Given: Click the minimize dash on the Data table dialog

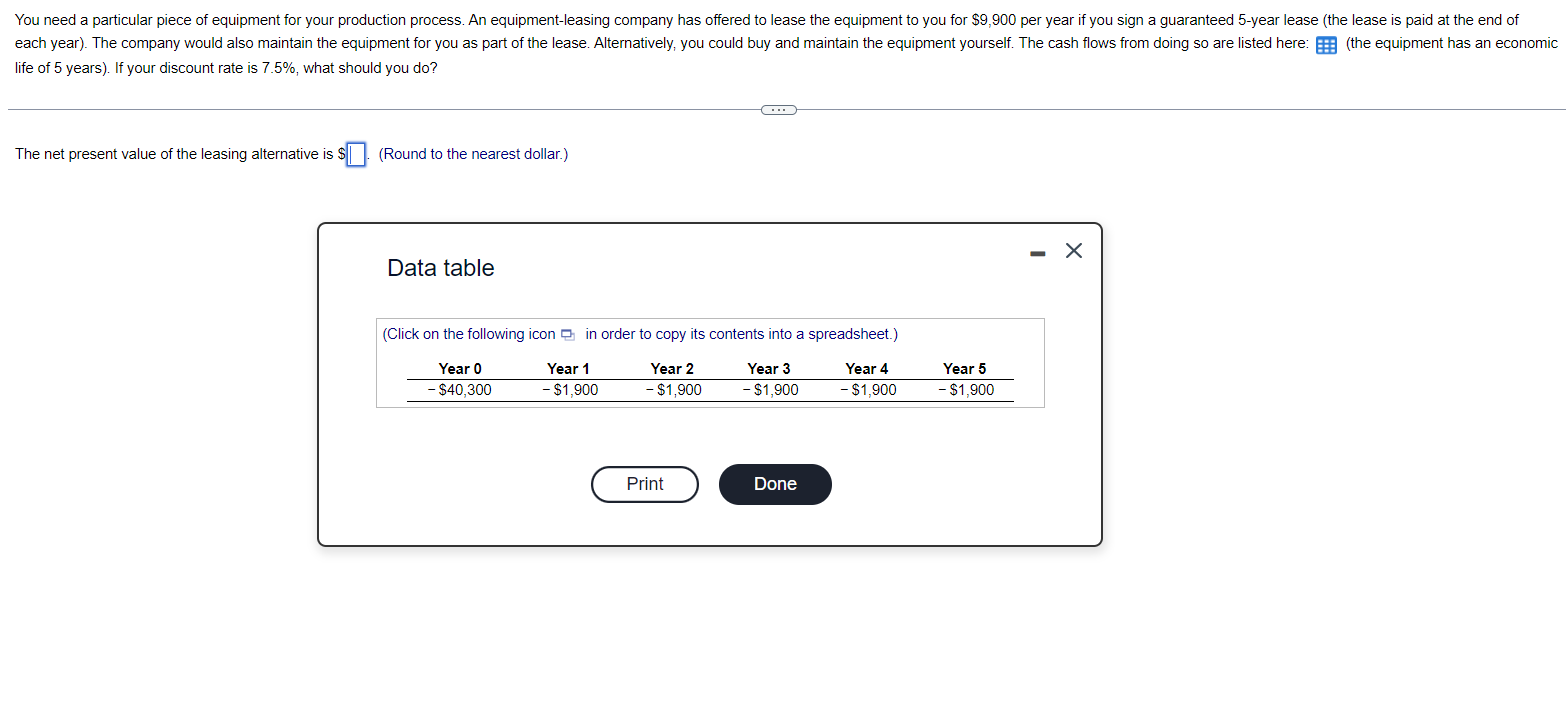Looking at the screenshot, I should point(1037,252).
